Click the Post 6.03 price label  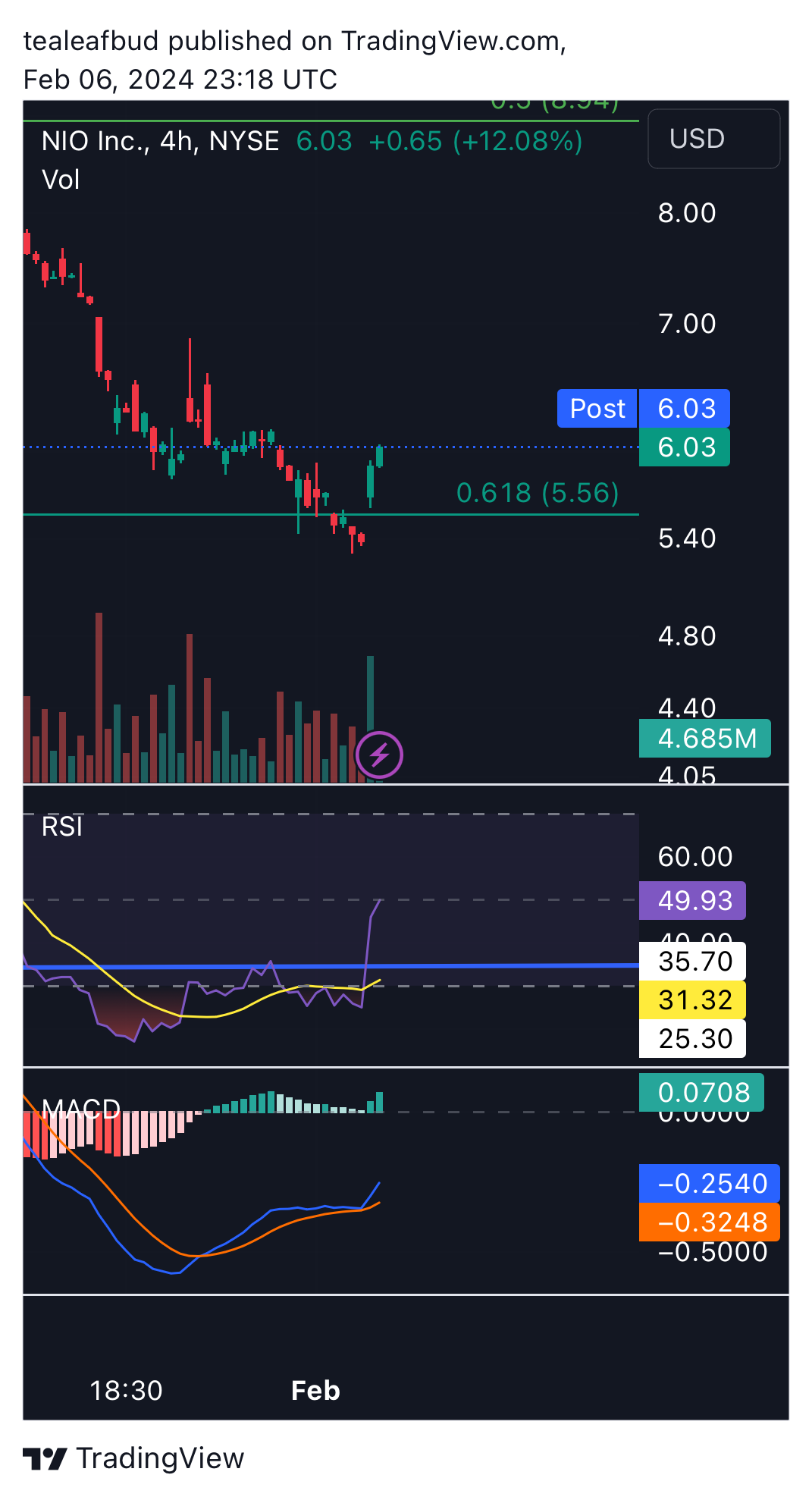(x=644, y=409)
